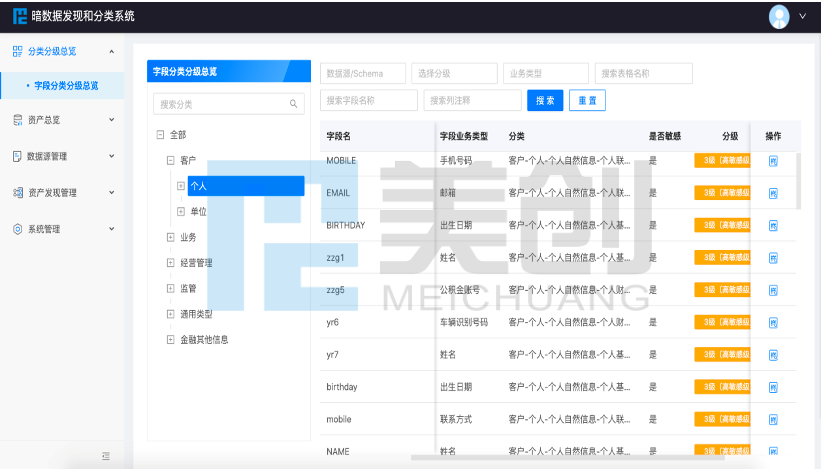Expand the 监管 tree node toggle
The width and height of the screenshot is (822, 474).
pos(170,288)
